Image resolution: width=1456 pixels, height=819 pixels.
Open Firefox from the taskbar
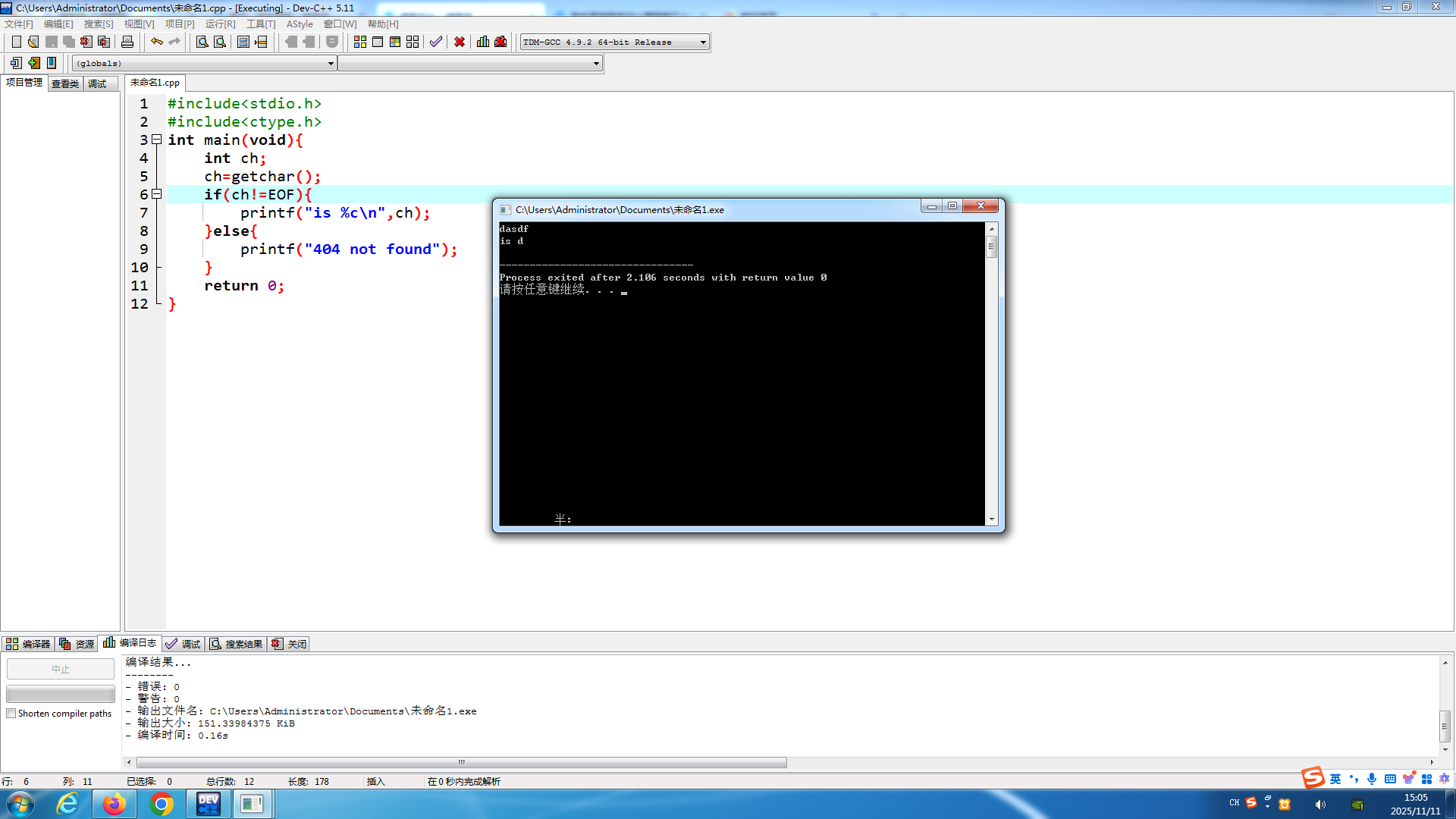[114, 803]
